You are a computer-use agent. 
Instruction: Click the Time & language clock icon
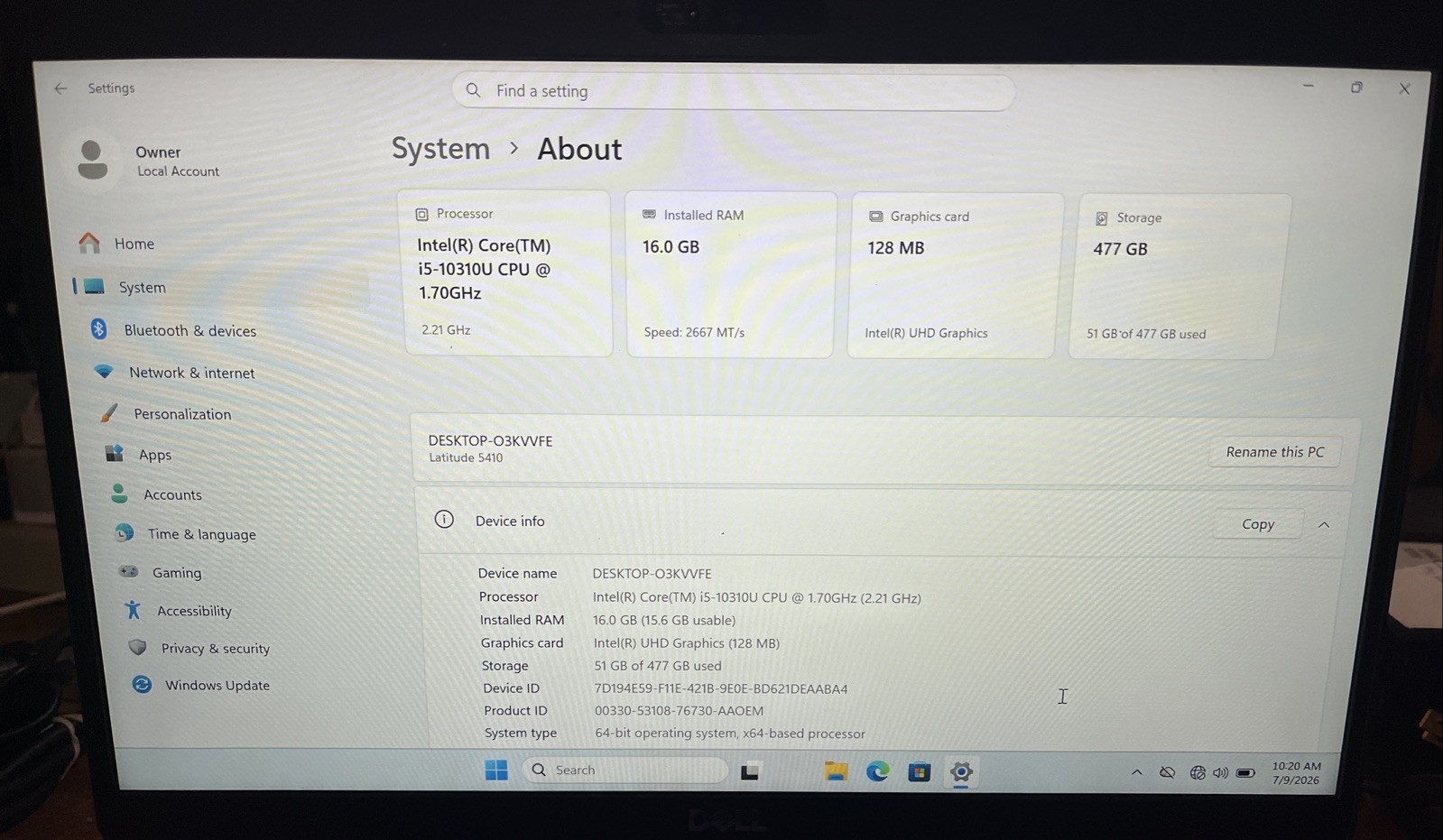click(125, 533)
